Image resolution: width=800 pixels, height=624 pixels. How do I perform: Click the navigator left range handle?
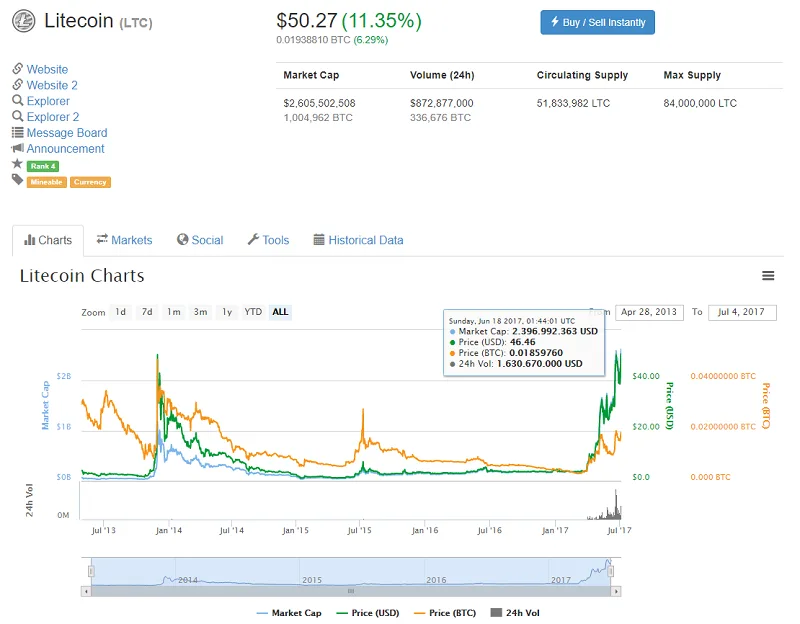[x=91, y=571]
